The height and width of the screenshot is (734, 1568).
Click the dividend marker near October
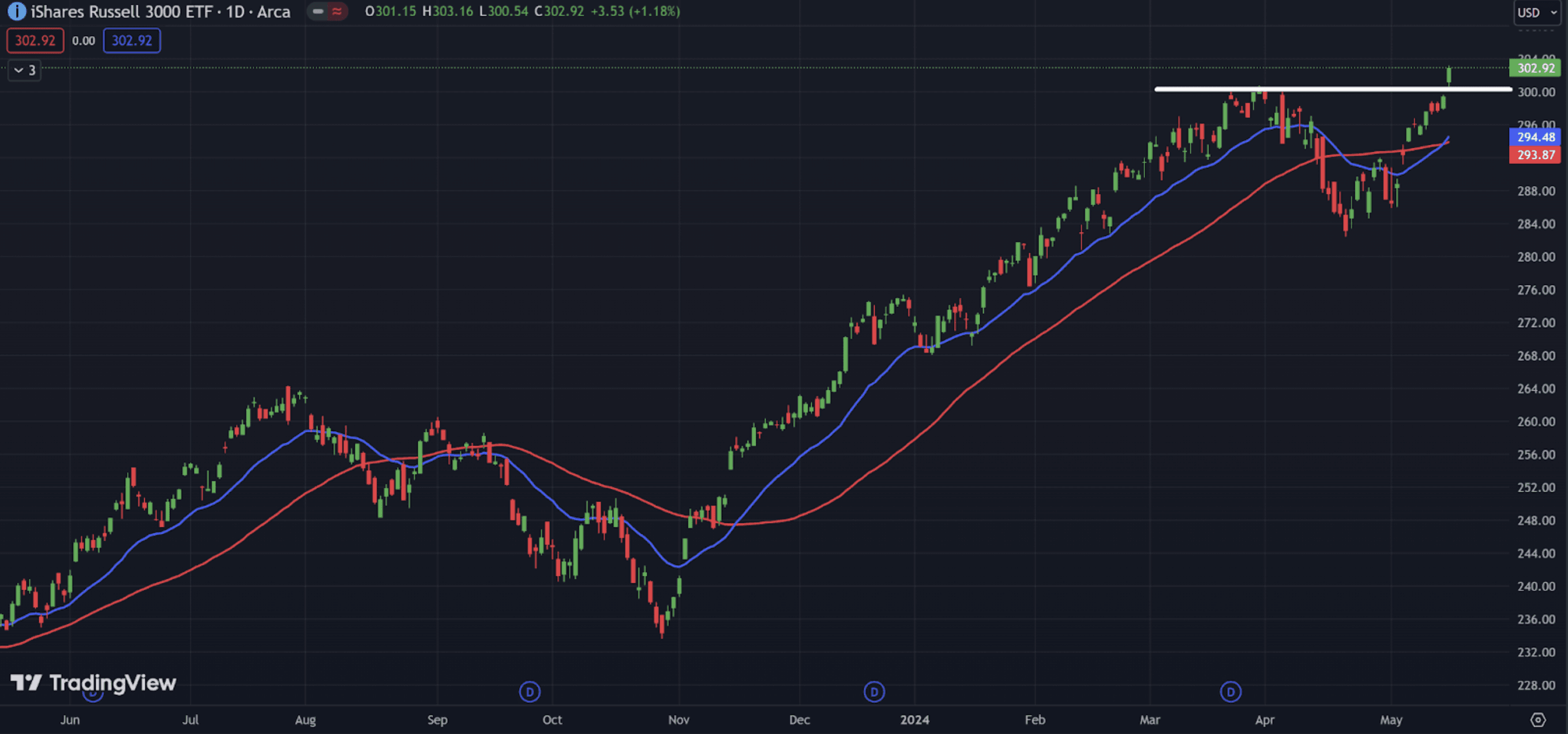(x=530, y=691)
